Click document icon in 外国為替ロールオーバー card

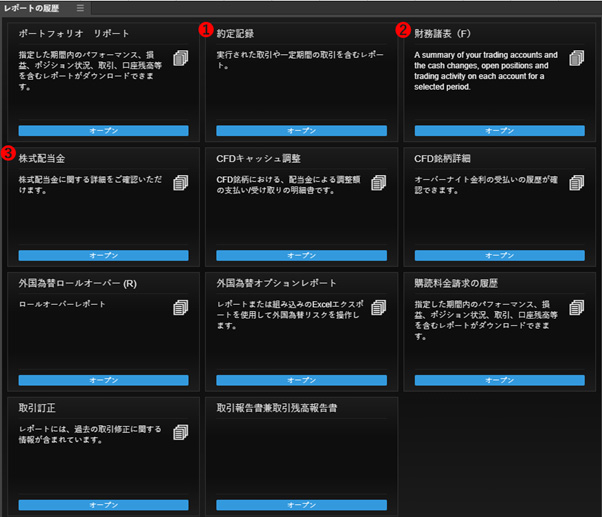pyautogui.click(x=180, y=307)
